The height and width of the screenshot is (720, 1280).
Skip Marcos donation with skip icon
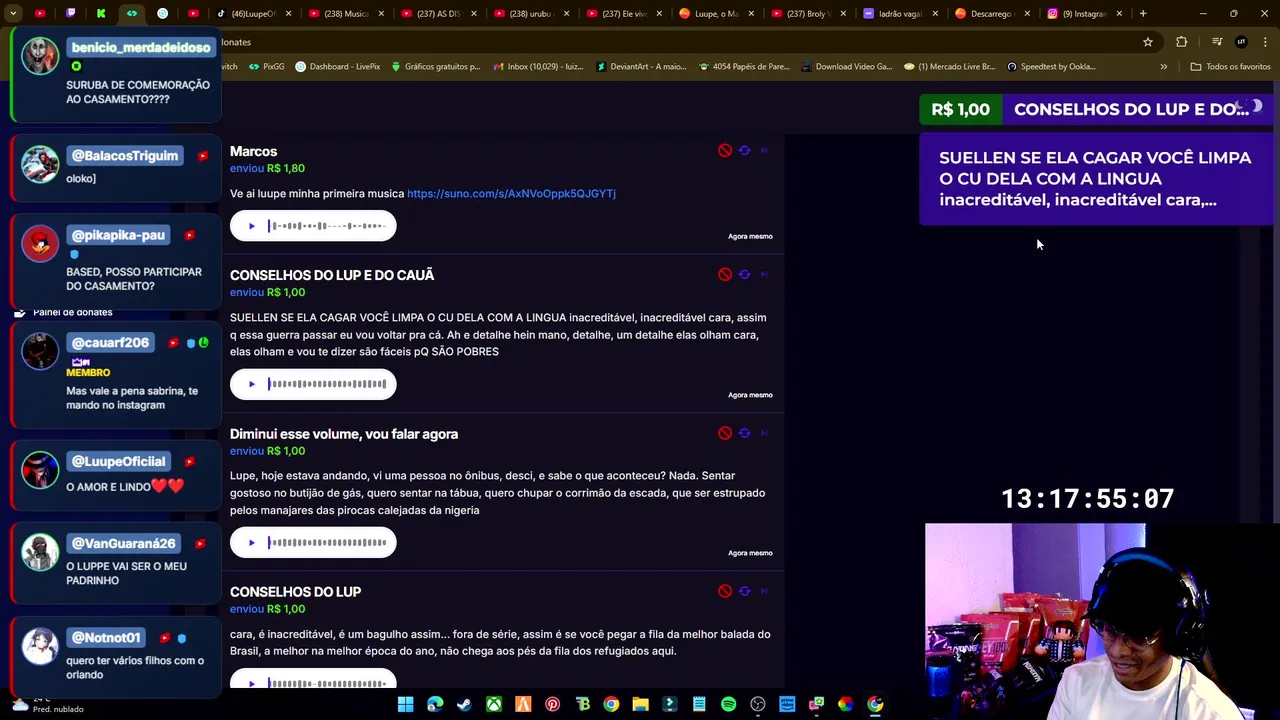[x=764, y=150]
